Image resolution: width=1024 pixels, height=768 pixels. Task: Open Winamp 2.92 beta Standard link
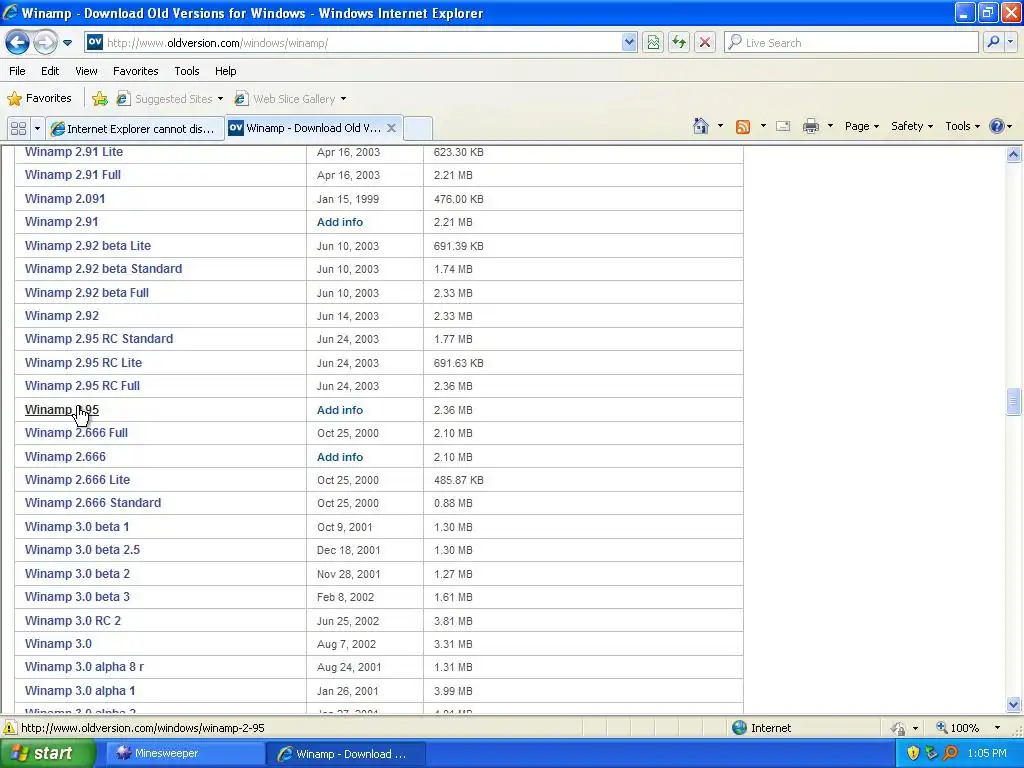tap(103, 268)
